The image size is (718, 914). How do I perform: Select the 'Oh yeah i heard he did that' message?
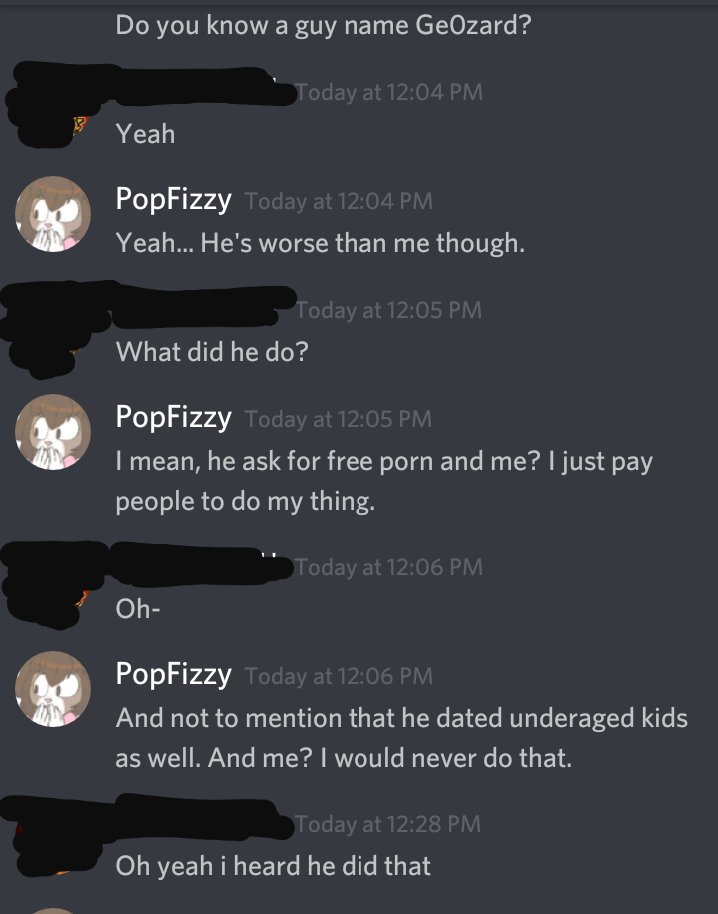273,866
